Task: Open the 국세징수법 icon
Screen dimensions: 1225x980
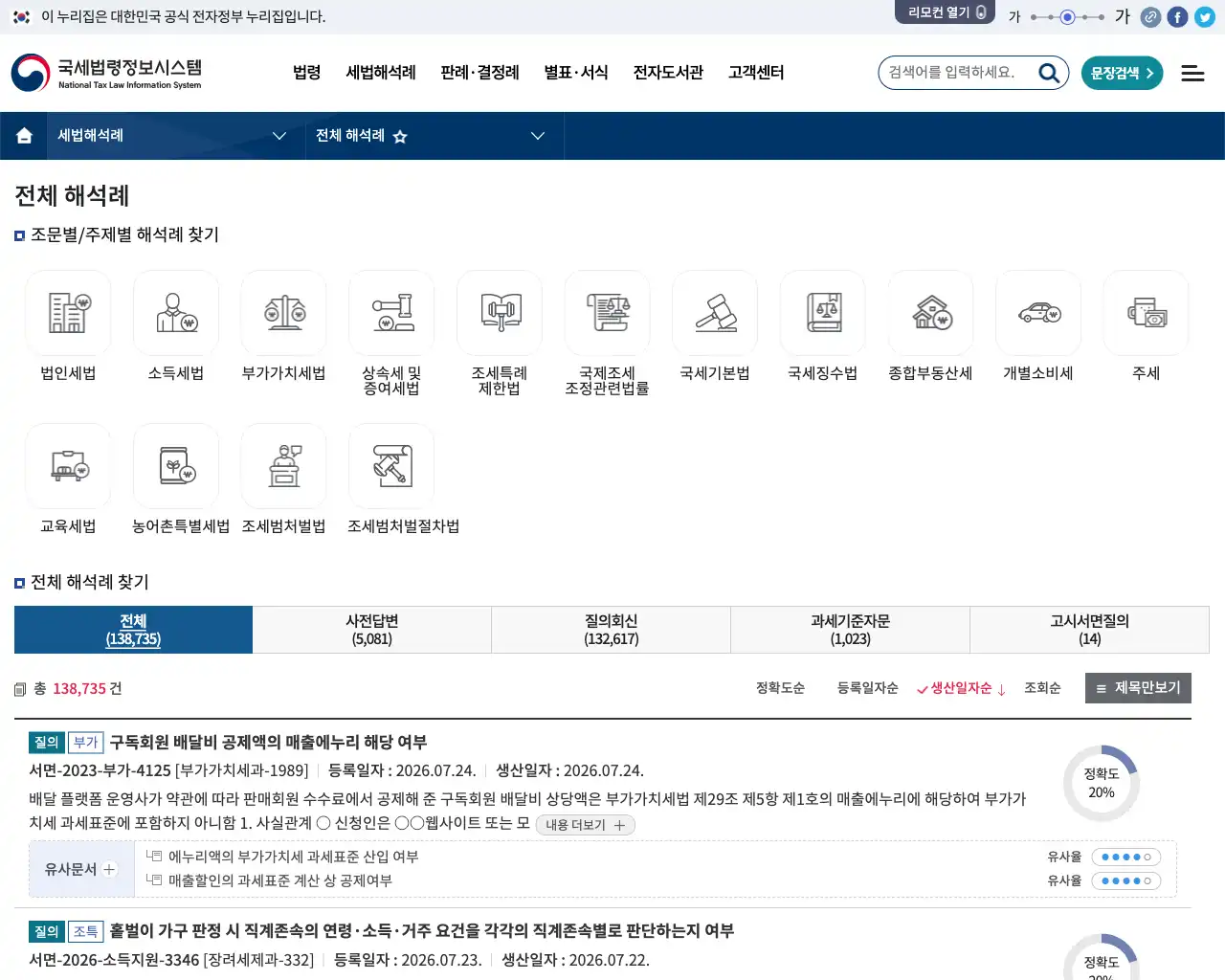Action: 823,313
